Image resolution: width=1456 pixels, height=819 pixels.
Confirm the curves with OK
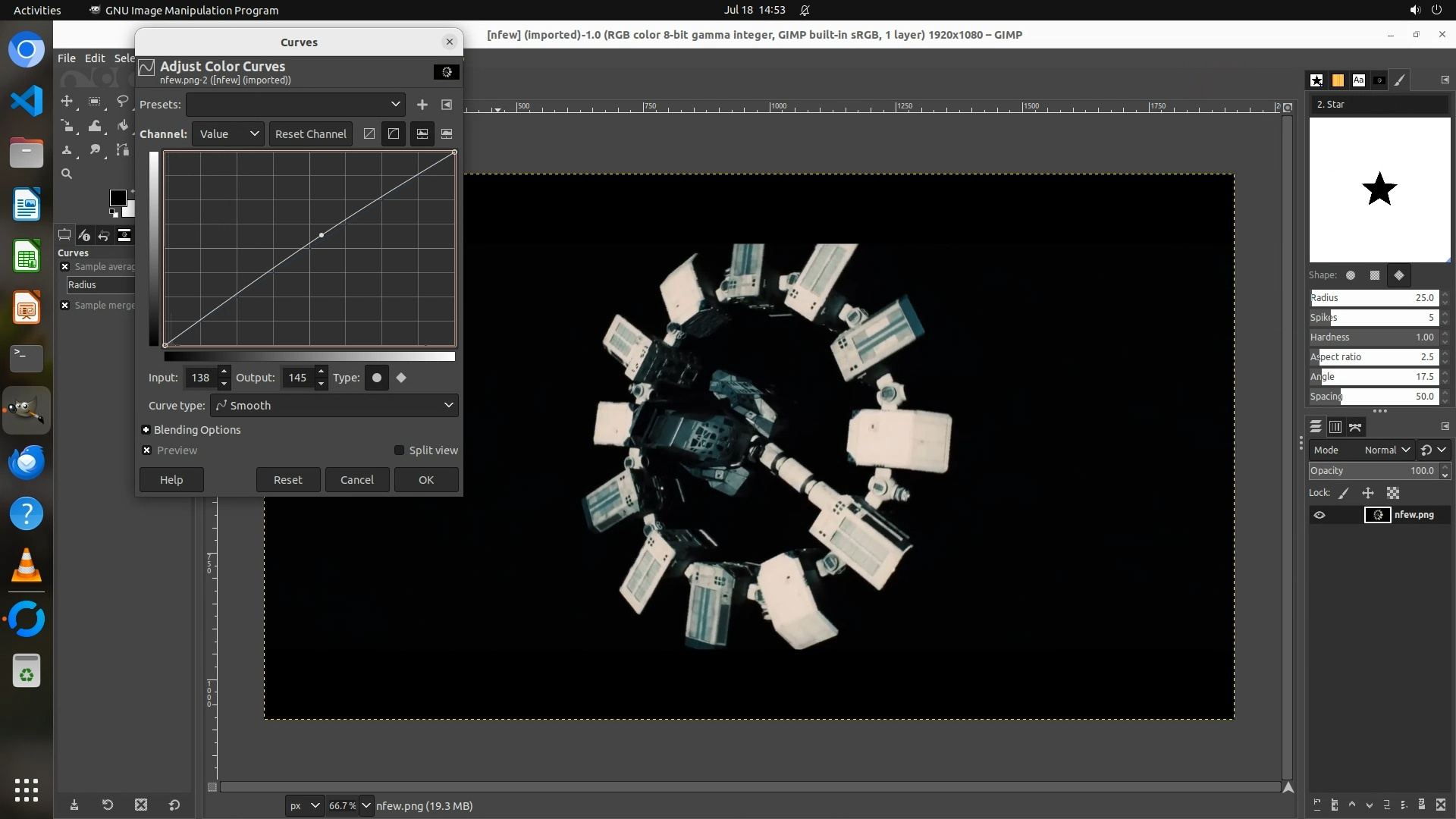pyautogui.click(x=426, y=480)
